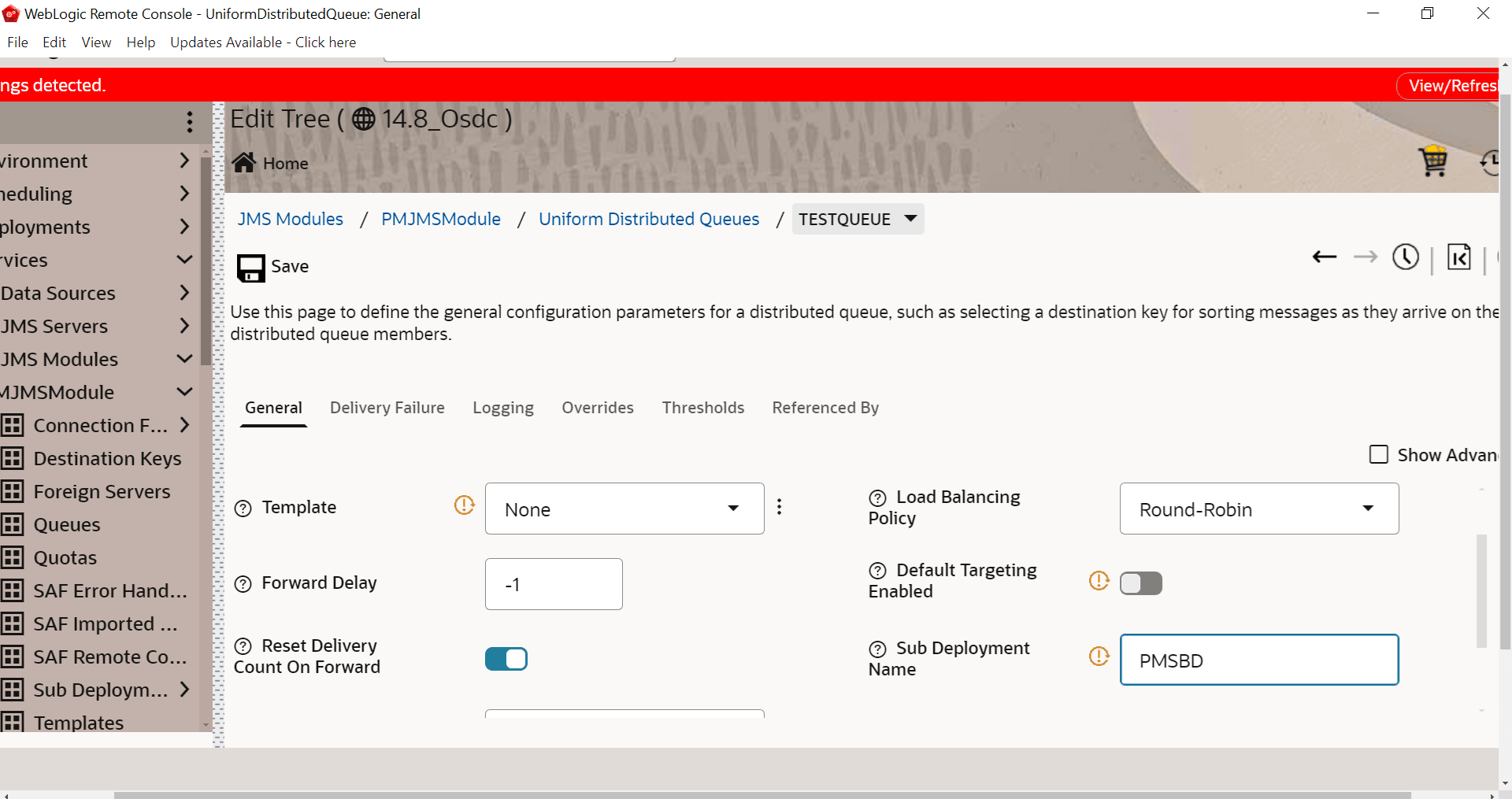Turn off Reset Delivery Count On Forward
1512x799 pixels.
tap(506, 659)
